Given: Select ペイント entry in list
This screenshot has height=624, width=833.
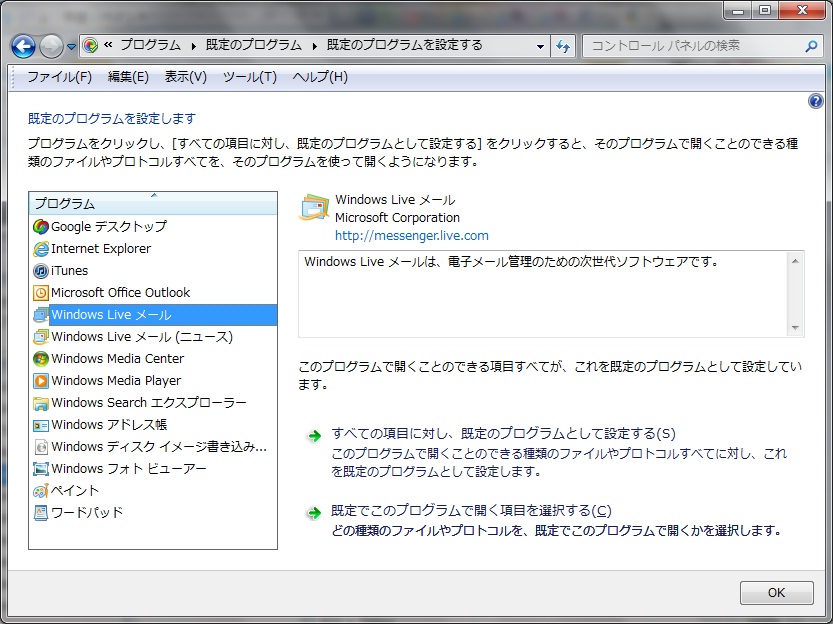Looking at the screenshot, I should coord(75,491).
